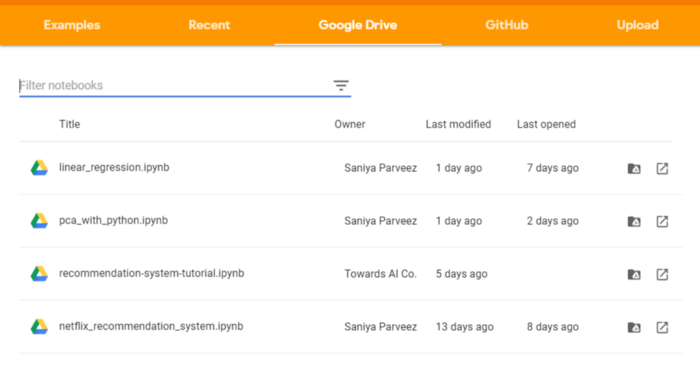The height and width of the screenshot is (372, 700).
Task: Open filter options icon beside Filter notebooks
Action: pyautogui.click(x=341, y=85)
